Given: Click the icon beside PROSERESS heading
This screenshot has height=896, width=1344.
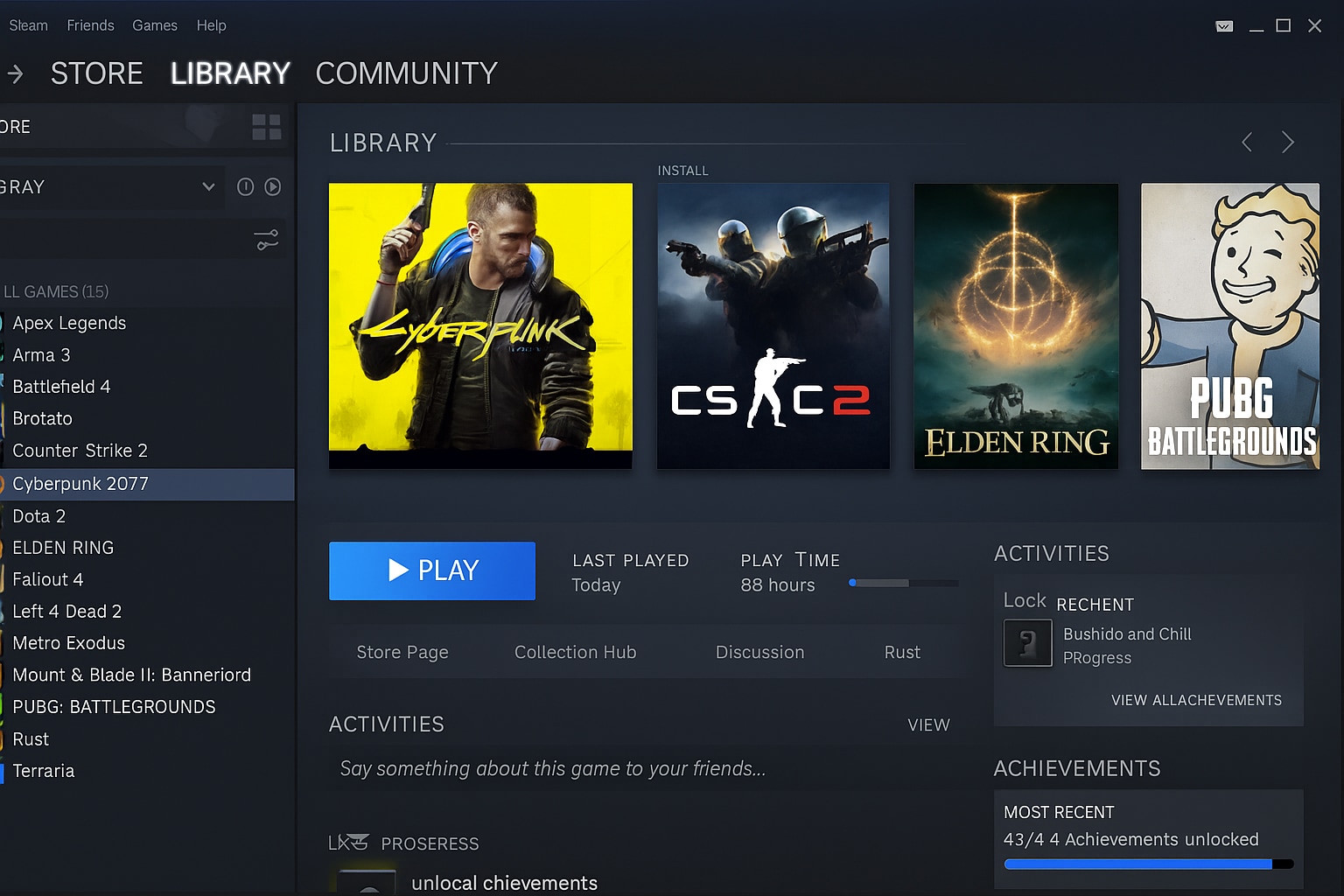Looking at the screenshot, I should [348, 843].
